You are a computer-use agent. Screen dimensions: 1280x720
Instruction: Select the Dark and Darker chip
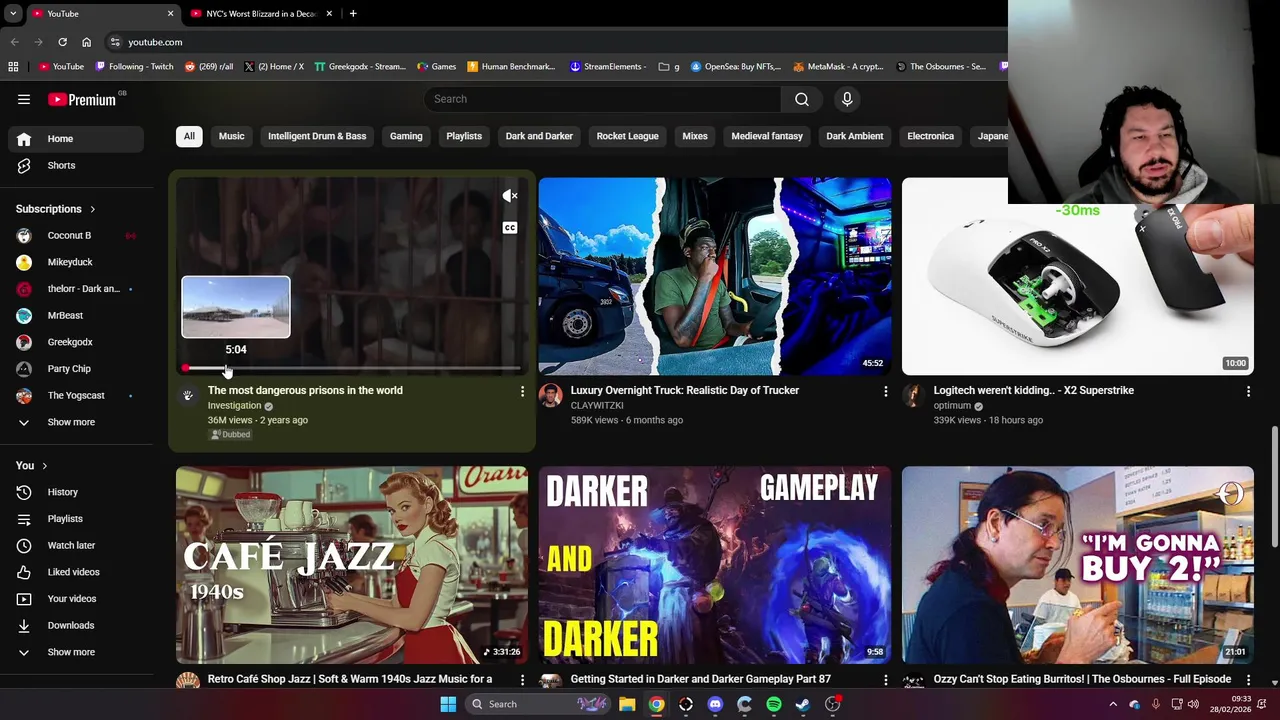[539, 136]
